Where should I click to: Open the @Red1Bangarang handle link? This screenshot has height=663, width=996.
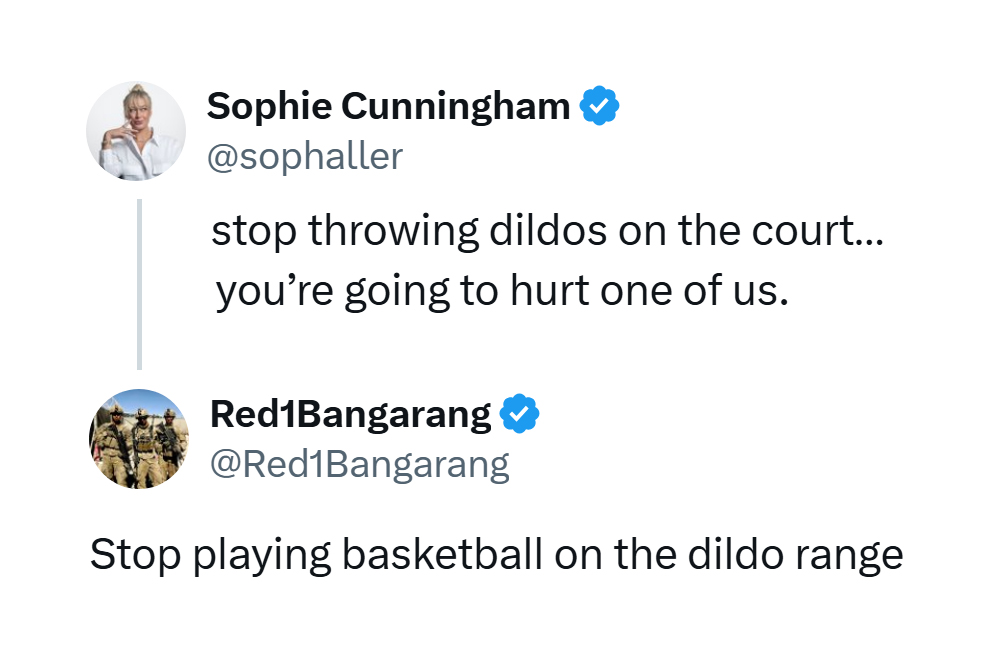coord(360,465)
